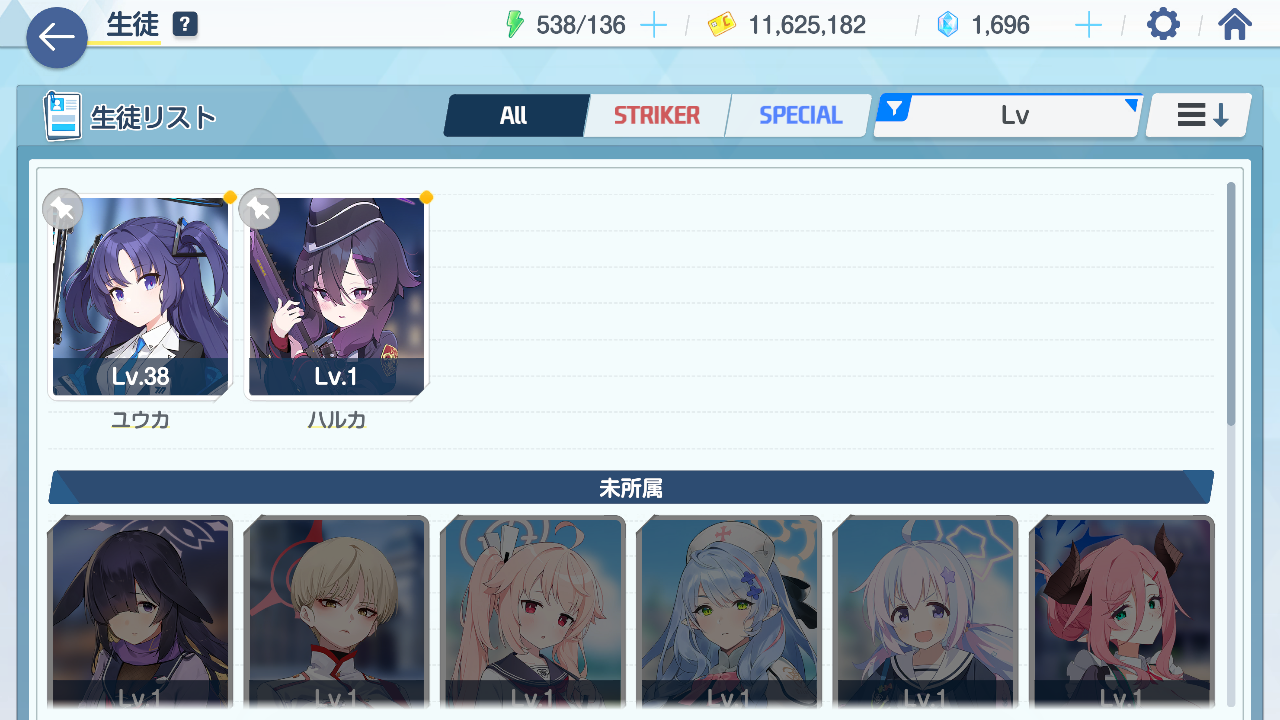Open settings via the gear icon

[1163, 24]
